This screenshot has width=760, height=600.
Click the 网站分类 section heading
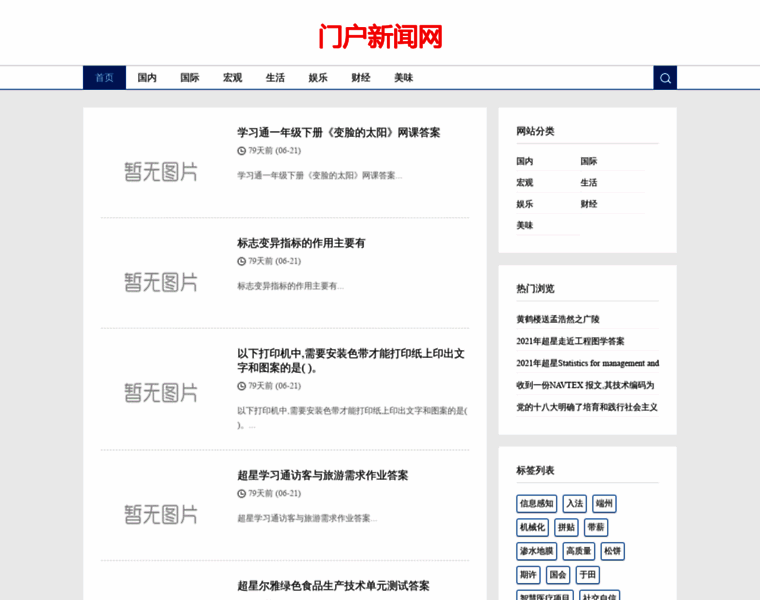535,131
